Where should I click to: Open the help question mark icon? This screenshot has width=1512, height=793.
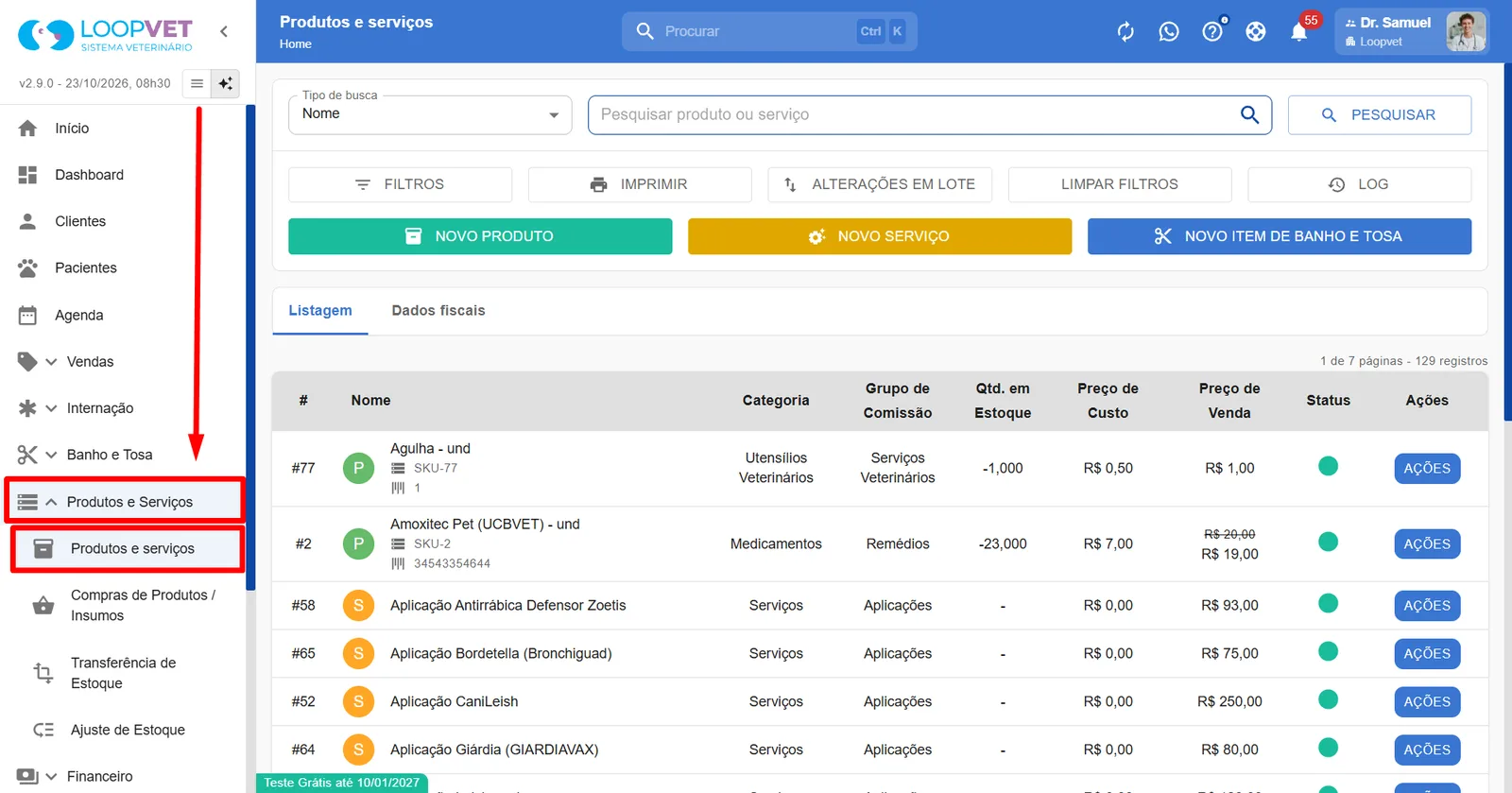pos(1212,32)
